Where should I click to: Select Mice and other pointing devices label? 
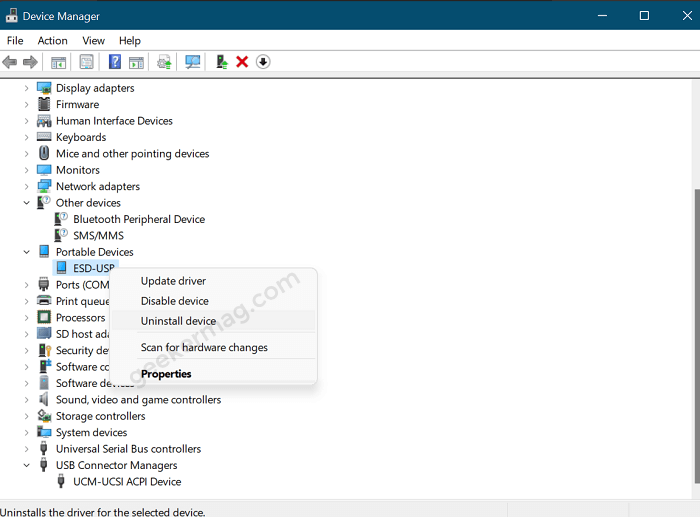click(133, 154)
